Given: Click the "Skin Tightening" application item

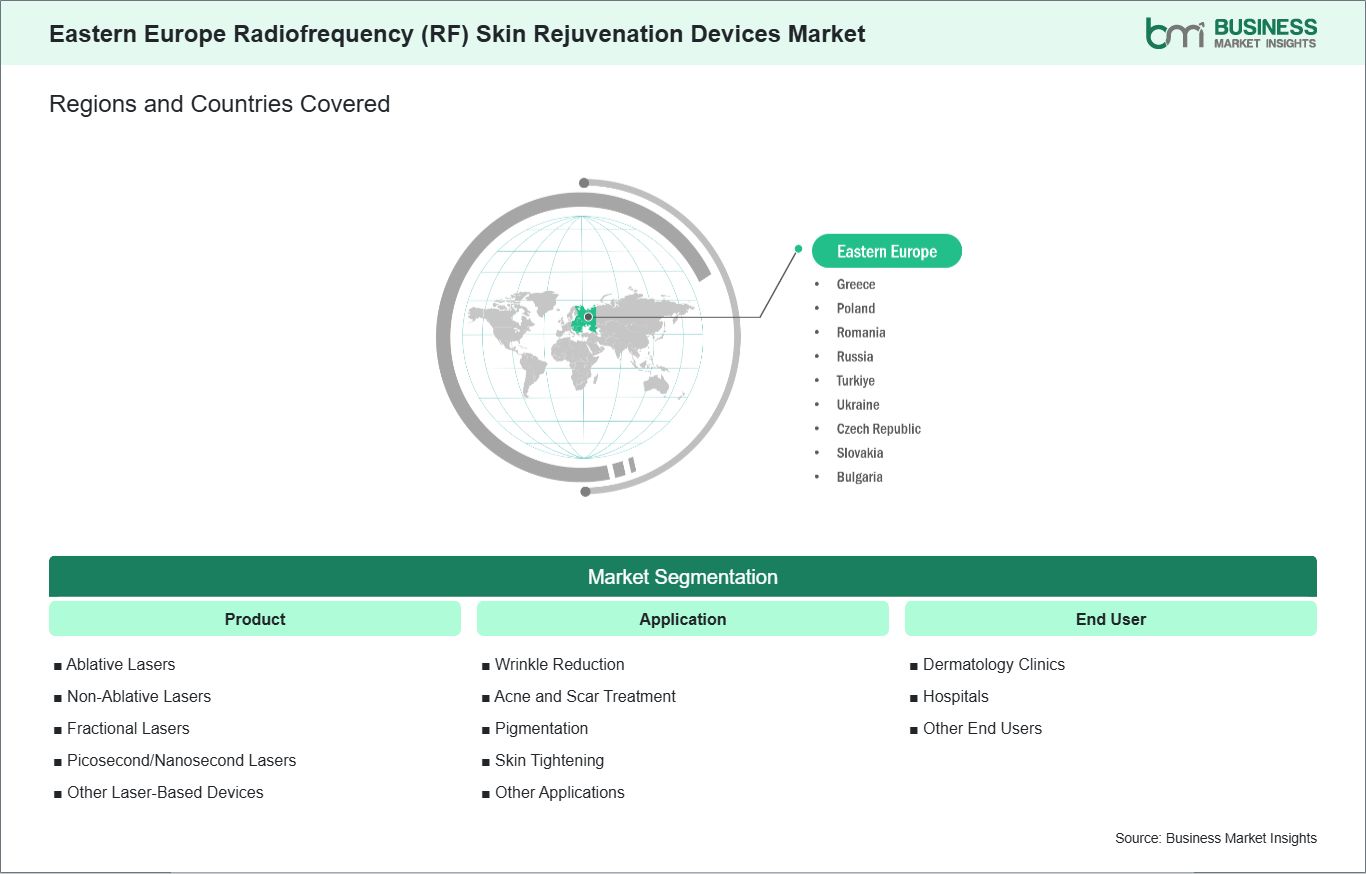Looking at the screenshot, I should pos(549,760).
